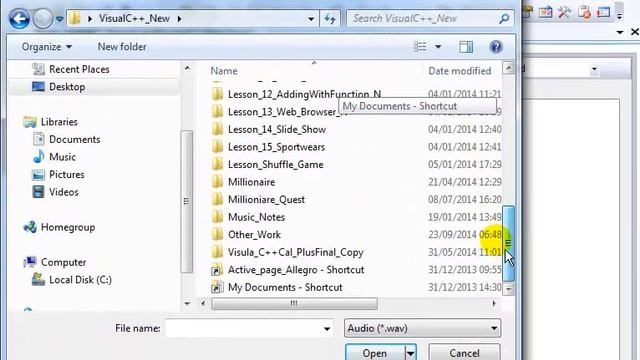Image resolution: width=640 pixels, height=360 pixels.
Task: Click the Active_page_Allegro shortcut icon
Action: click(x=217, y=270)
